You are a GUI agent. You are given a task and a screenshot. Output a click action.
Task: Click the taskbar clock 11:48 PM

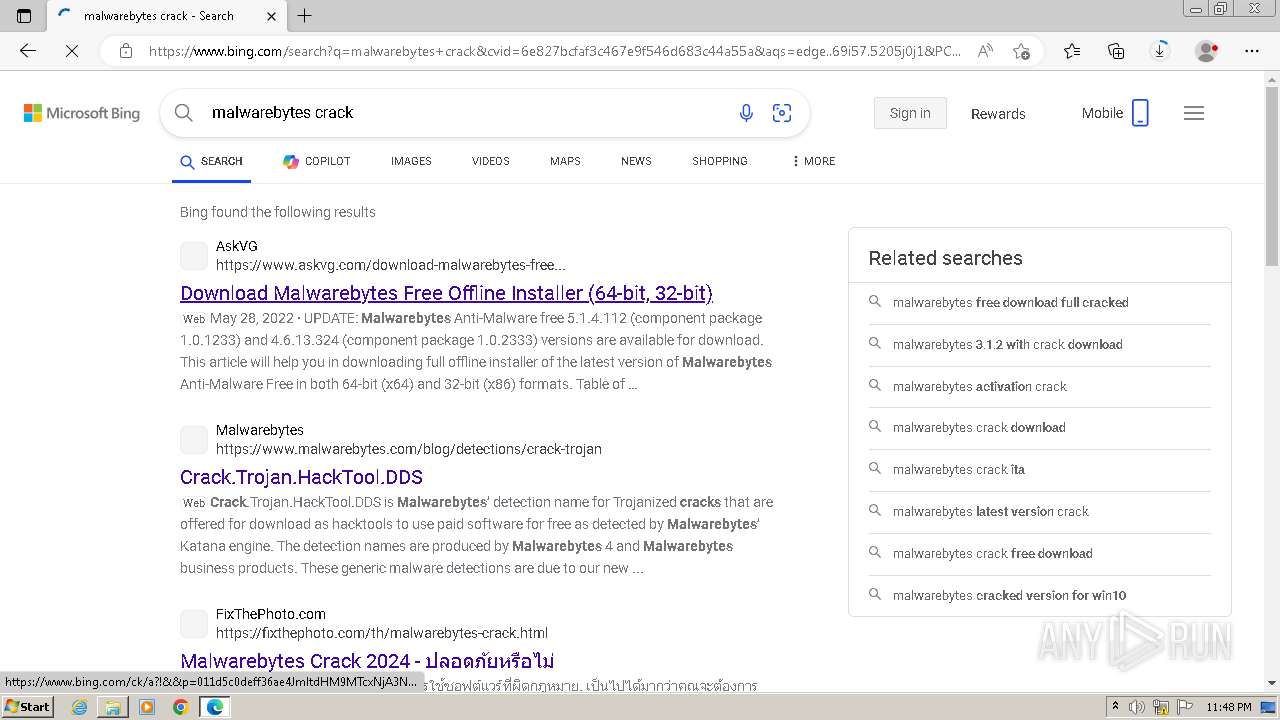coord(1228,707)
